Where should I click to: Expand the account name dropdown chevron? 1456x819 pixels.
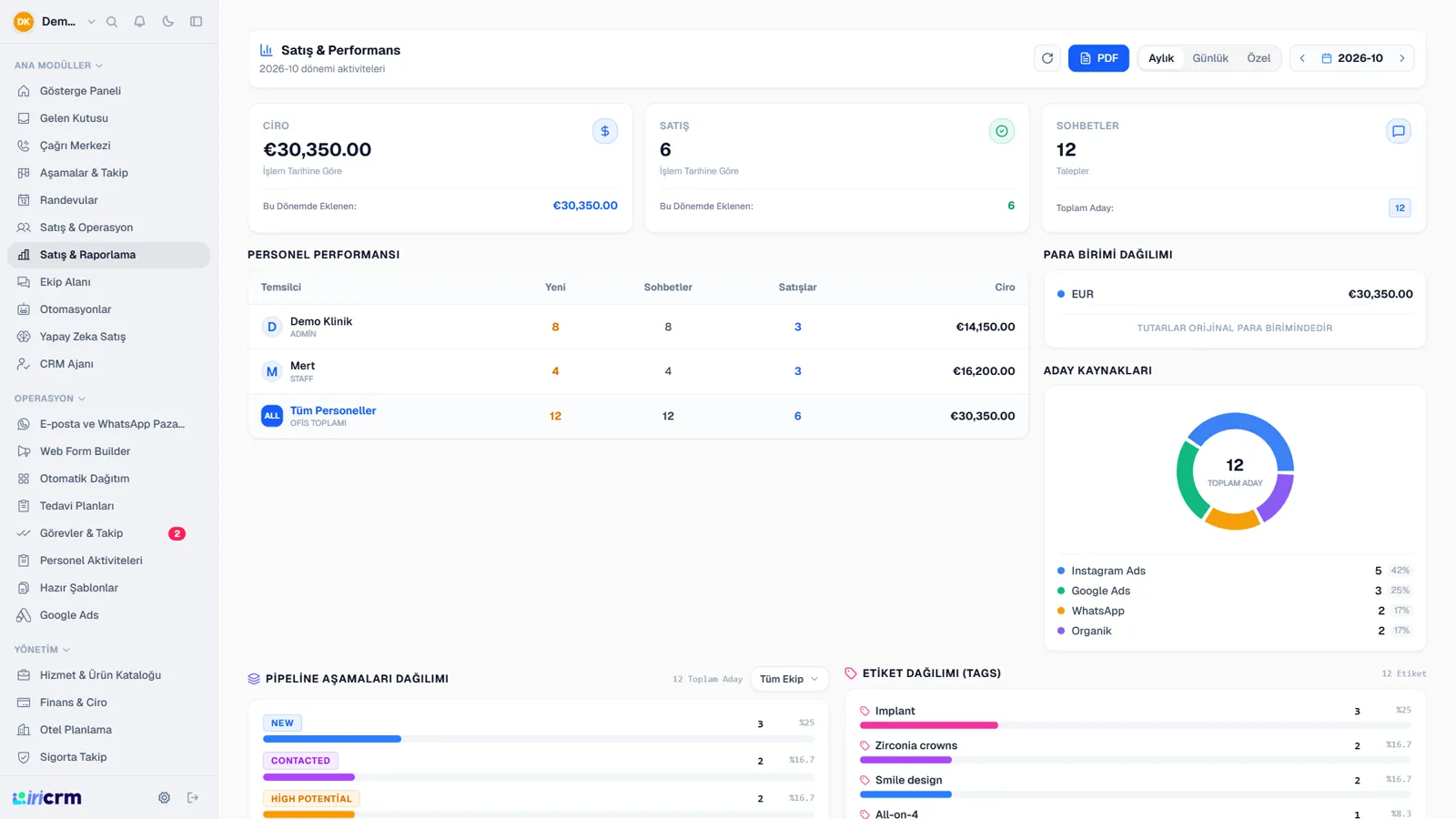(x=91, y=22)
